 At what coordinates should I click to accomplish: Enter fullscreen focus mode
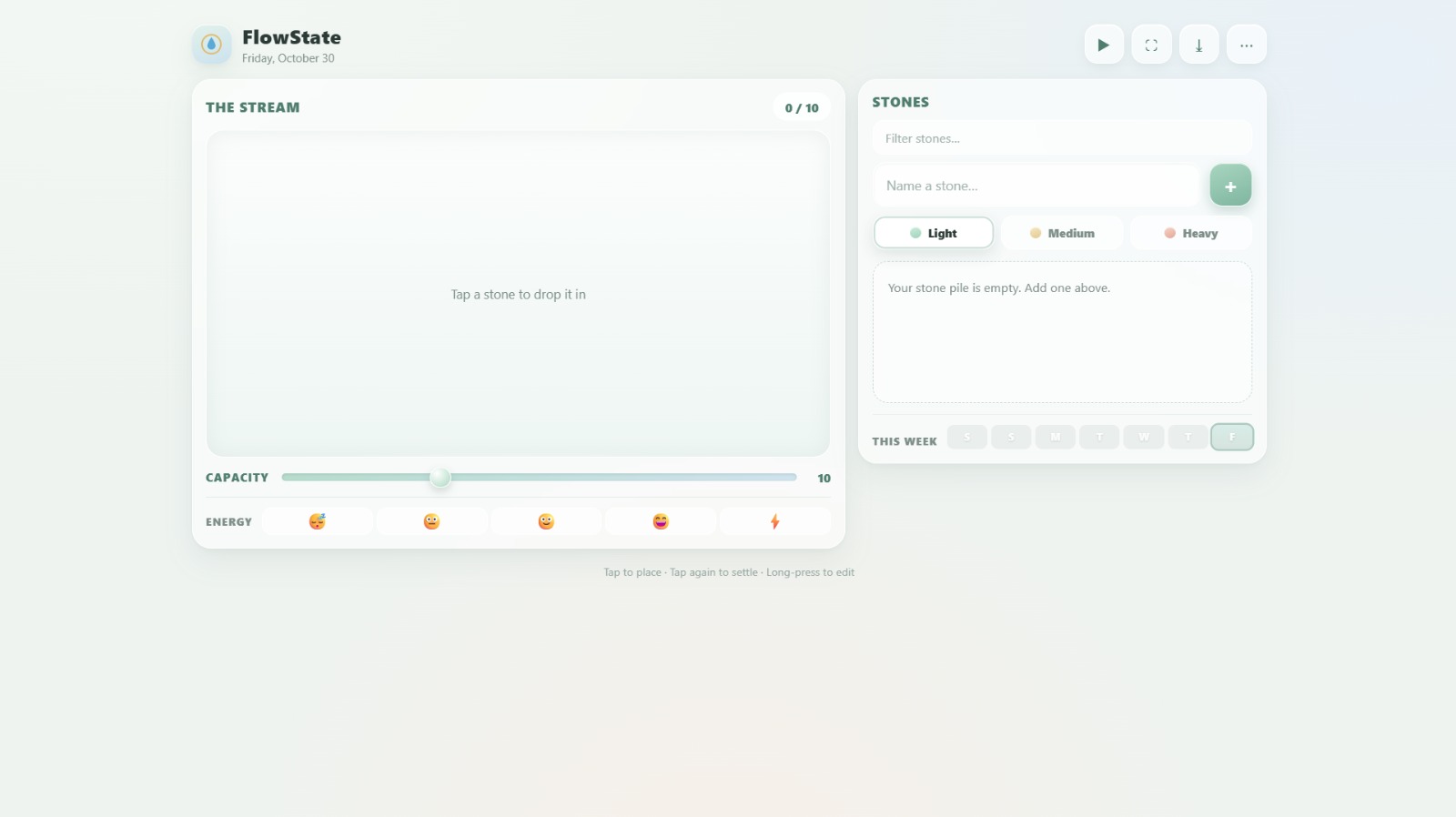[x=1151, y=45]
